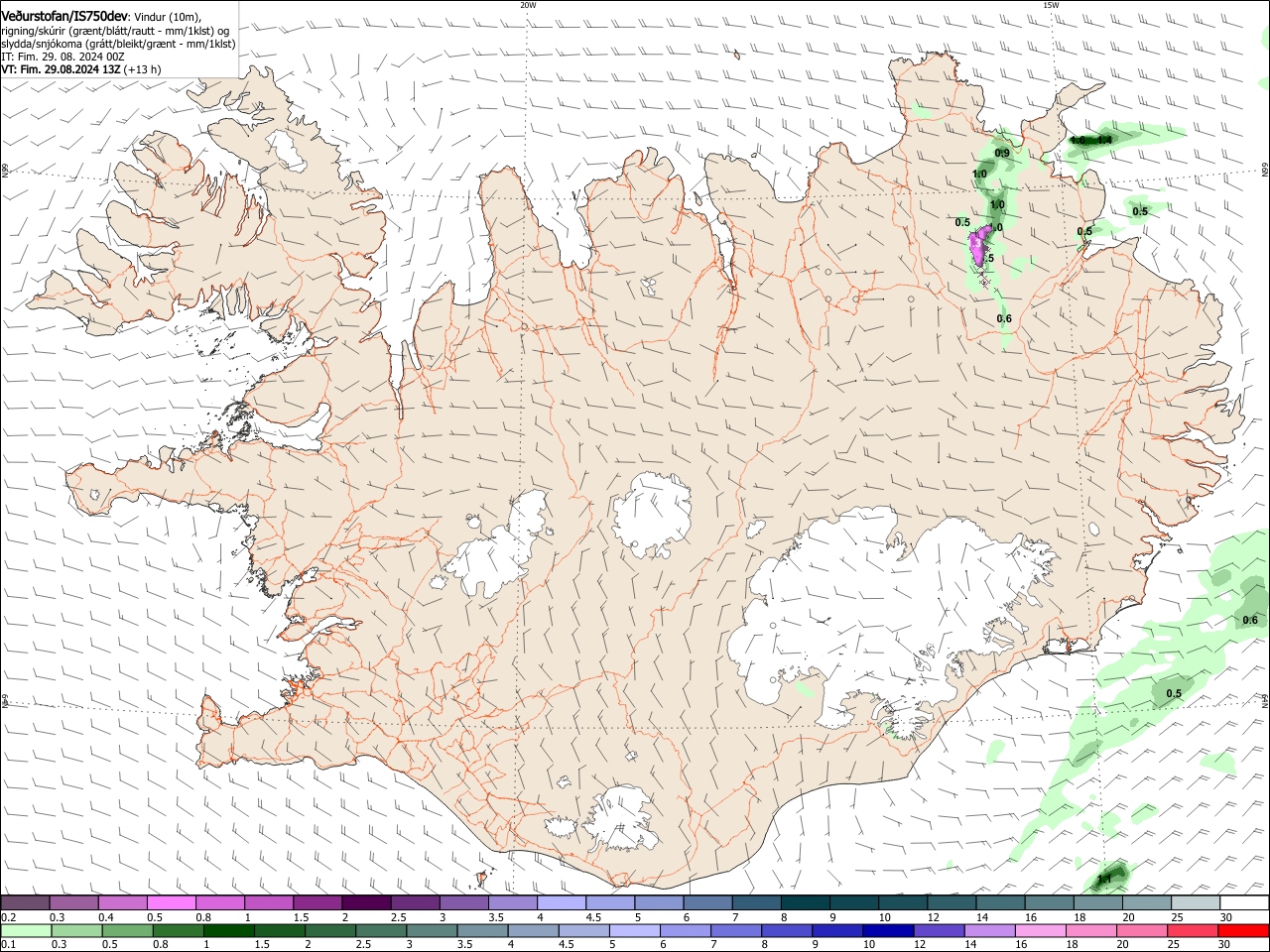1270x952 pixels.
Task: Select the 0.3 swatch in the upper purple legend row
Action: point(73,902)
